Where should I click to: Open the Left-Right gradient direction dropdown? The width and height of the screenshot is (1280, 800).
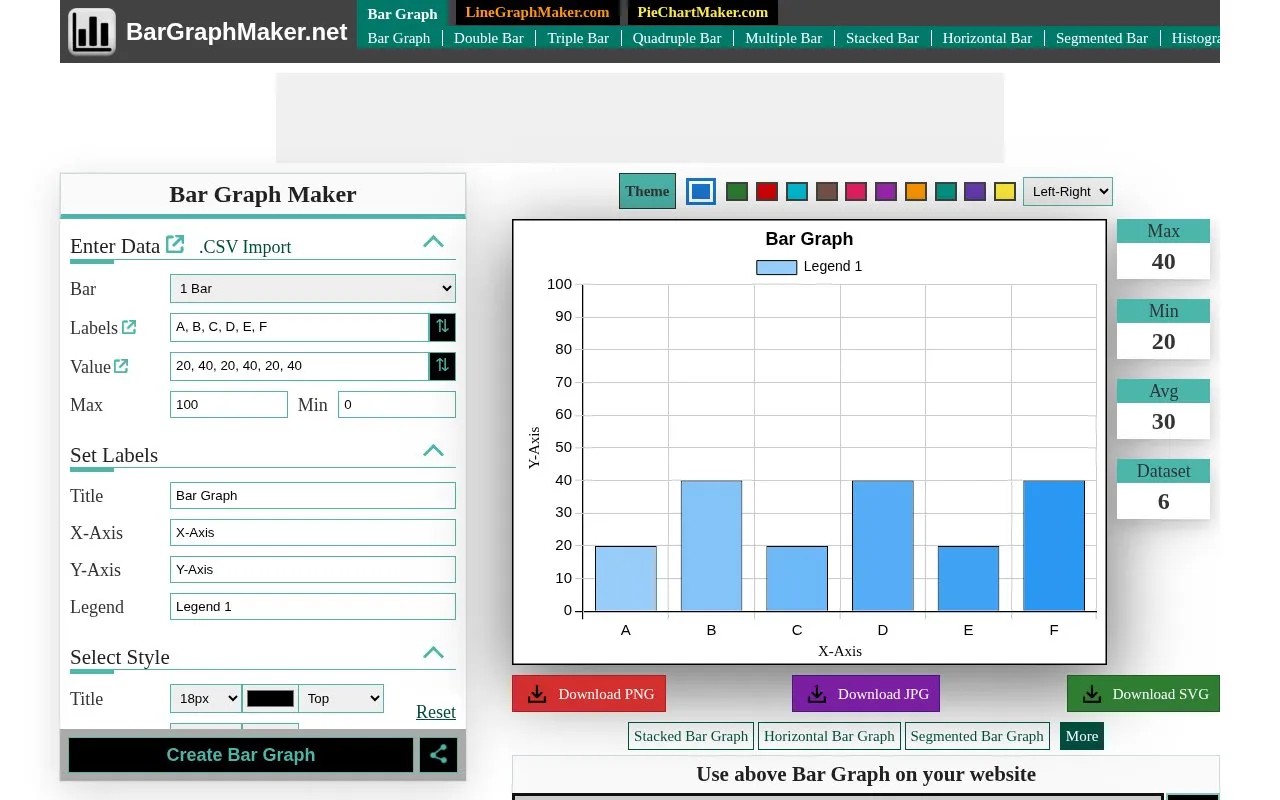[x=1068, y=191]
